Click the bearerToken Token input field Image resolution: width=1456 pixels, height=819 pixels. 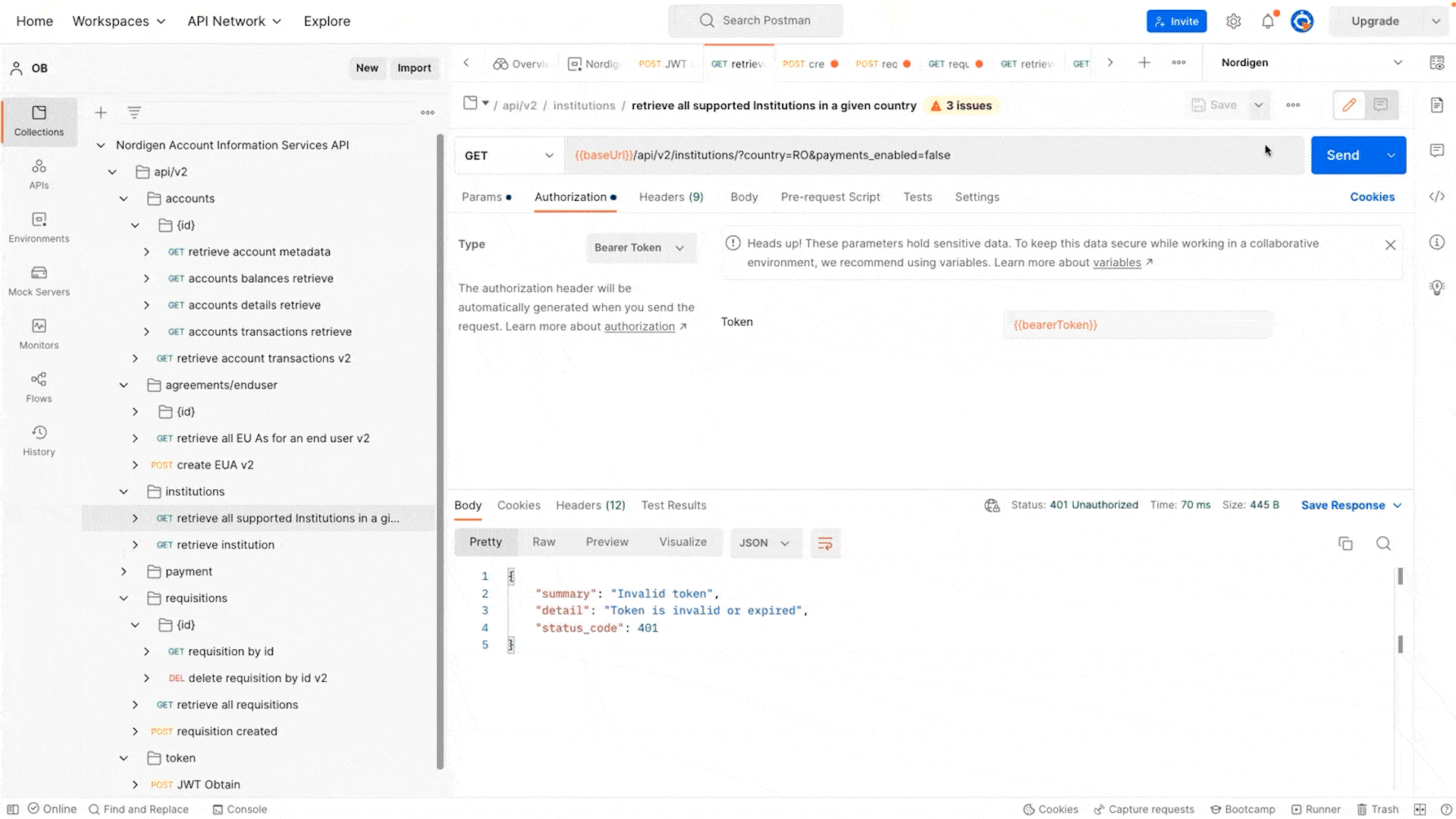pos(1137,325)
